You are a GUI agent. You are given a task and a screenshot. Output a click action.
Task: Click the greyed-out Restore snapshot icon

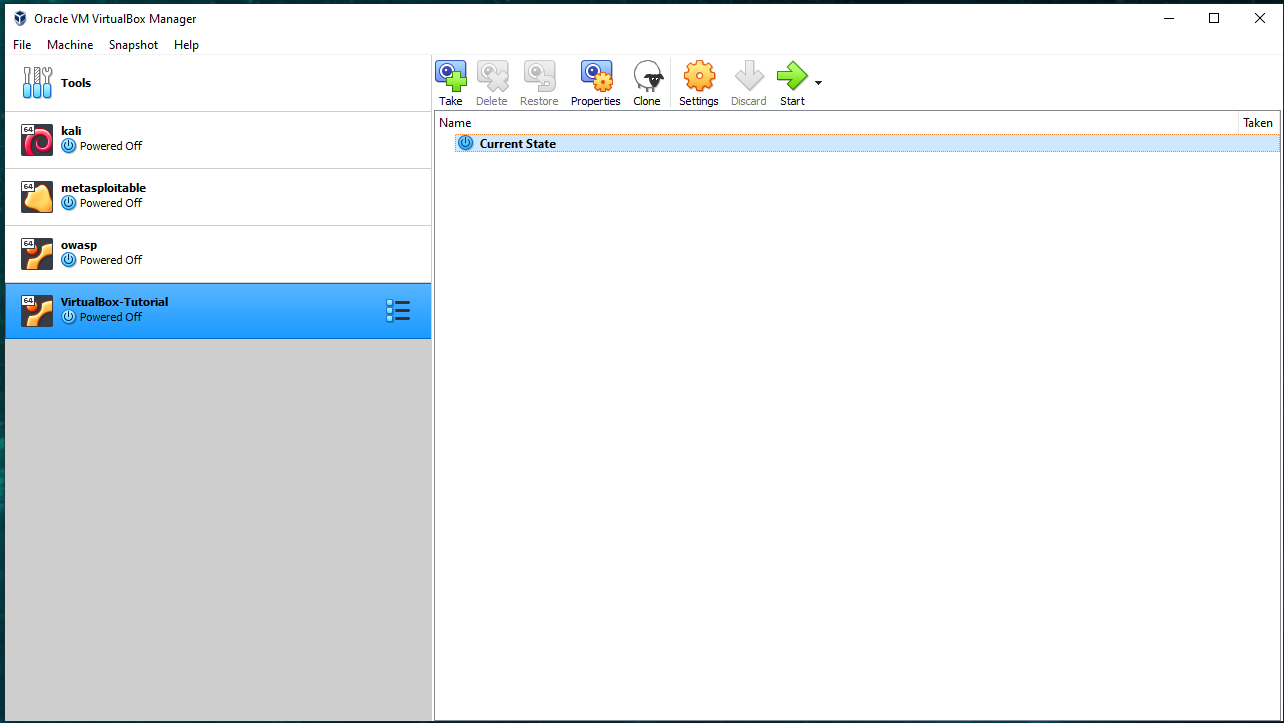(x=540, y=76)
